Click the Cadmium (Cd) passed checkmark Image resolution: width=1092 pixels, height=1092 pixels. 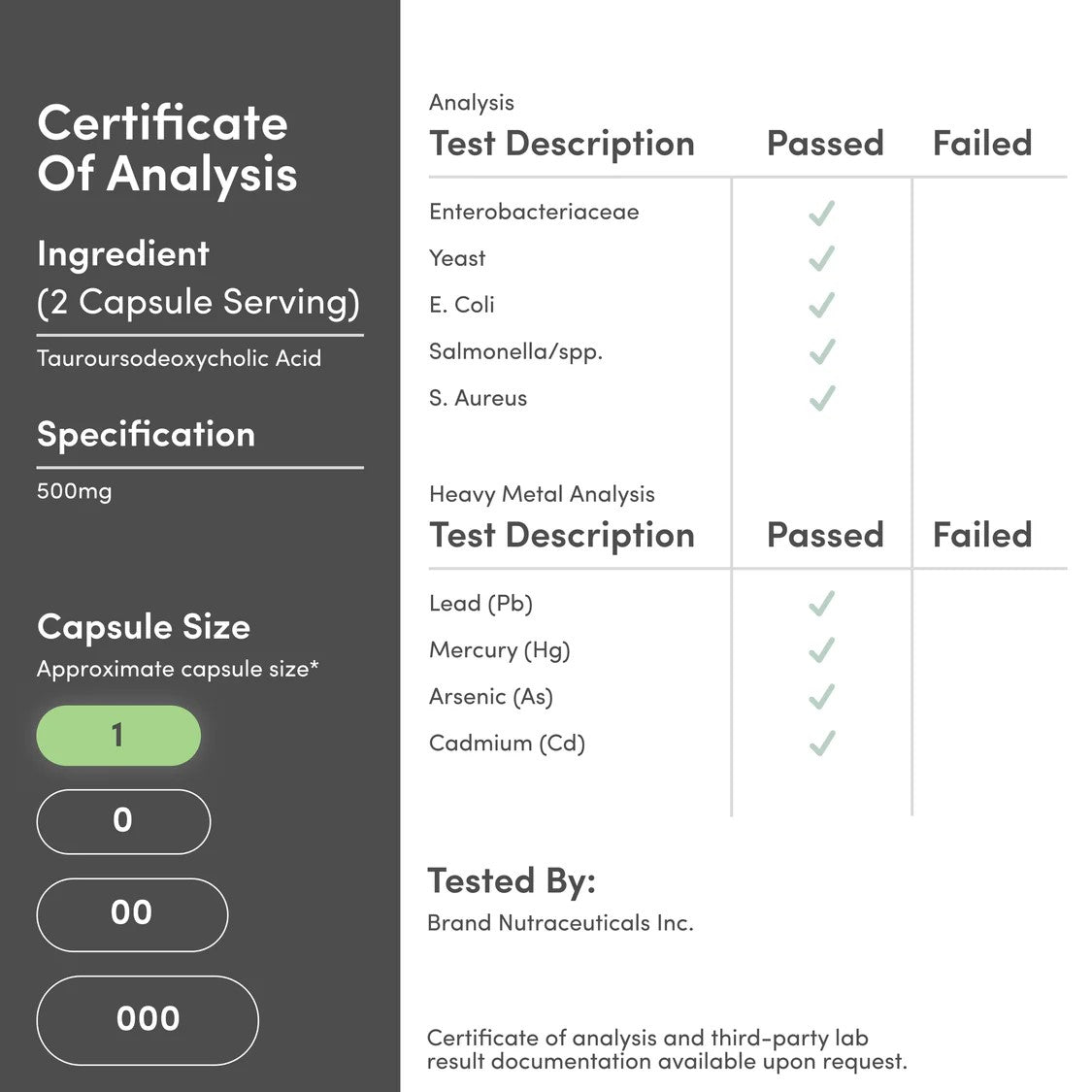(x=821, y=744)
